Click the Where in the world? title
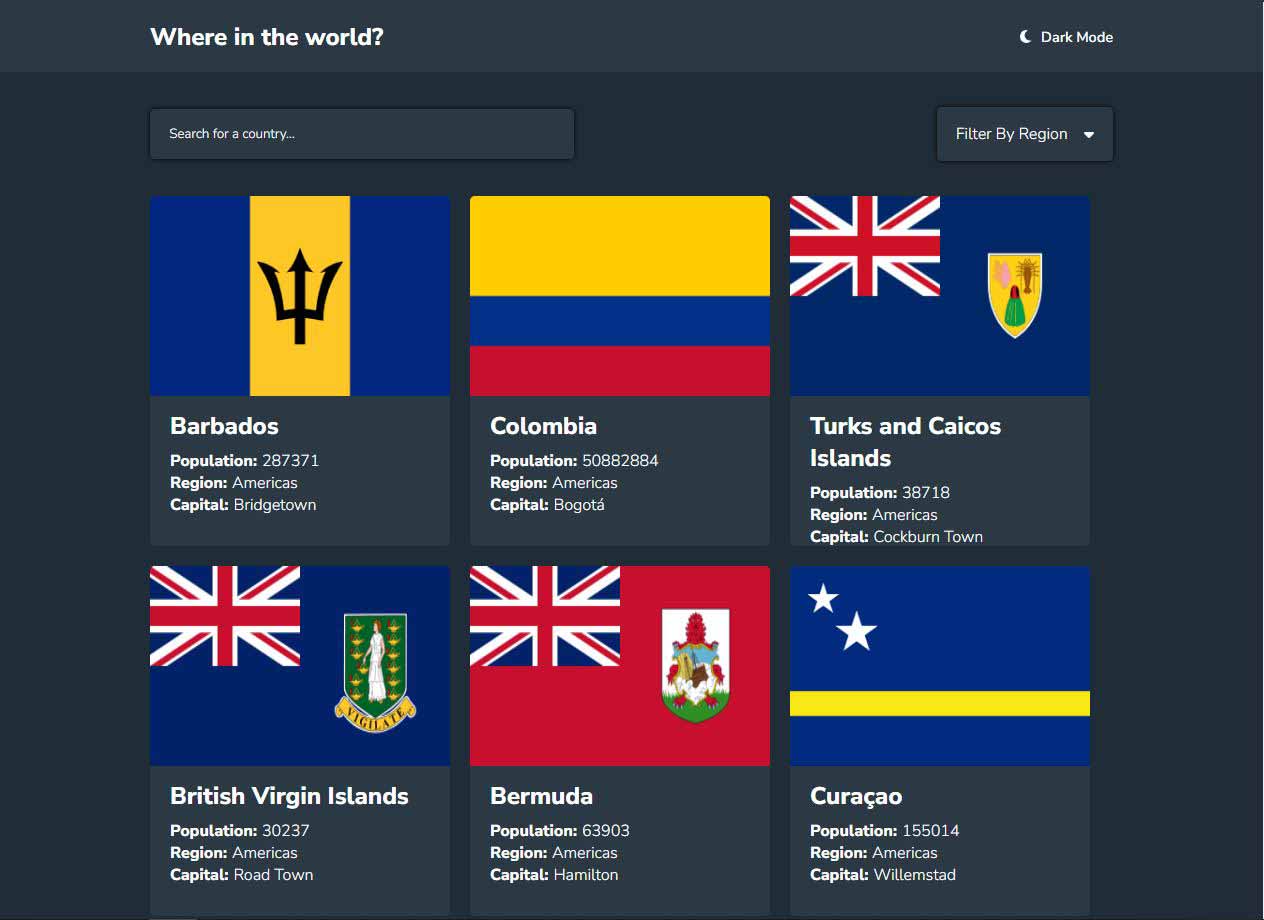The width and height of the screenshot is (1264, 920). 267,37
